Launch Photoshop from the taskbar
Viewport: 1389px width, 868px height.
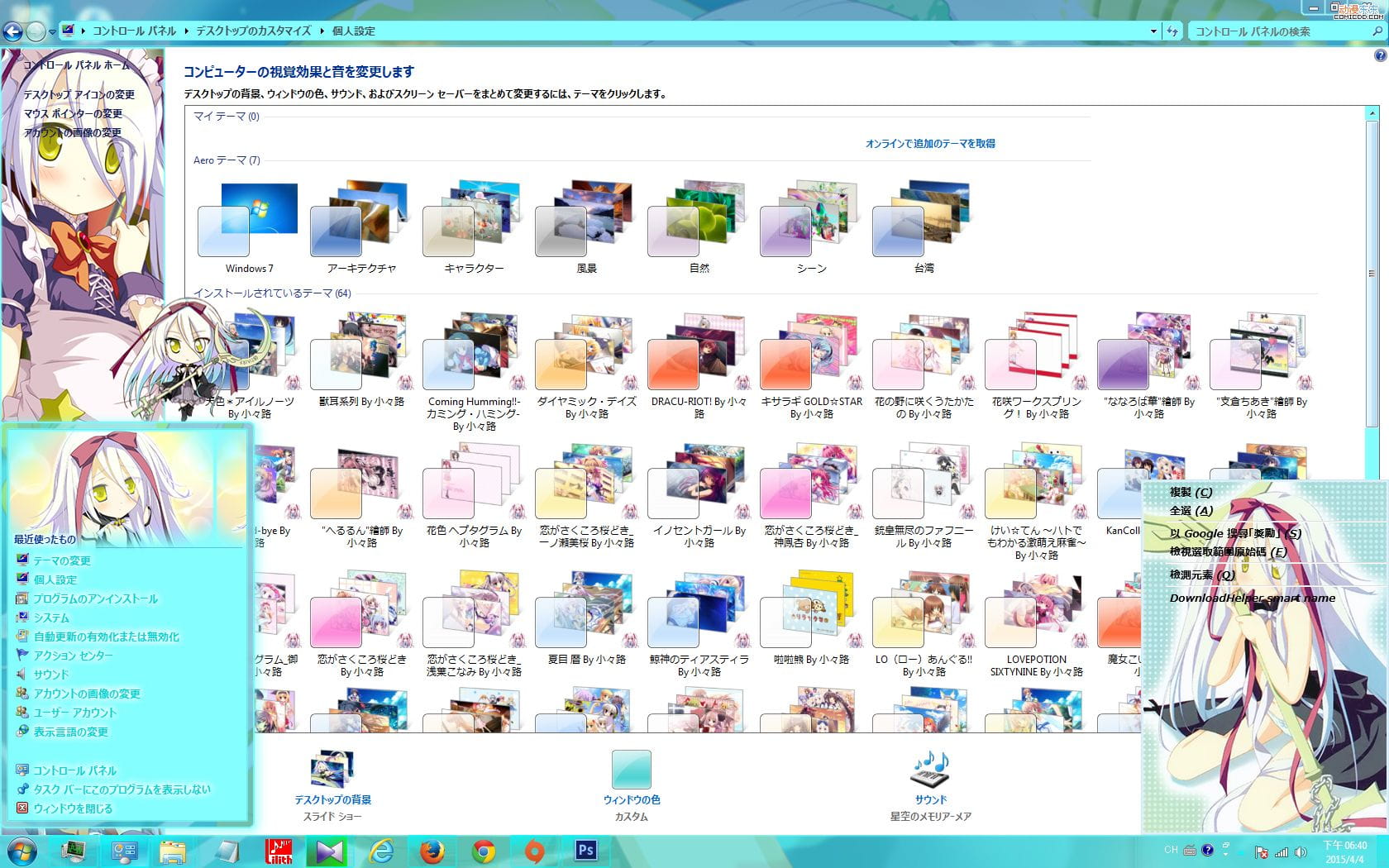pyautogui.click(x=587, y=850)
